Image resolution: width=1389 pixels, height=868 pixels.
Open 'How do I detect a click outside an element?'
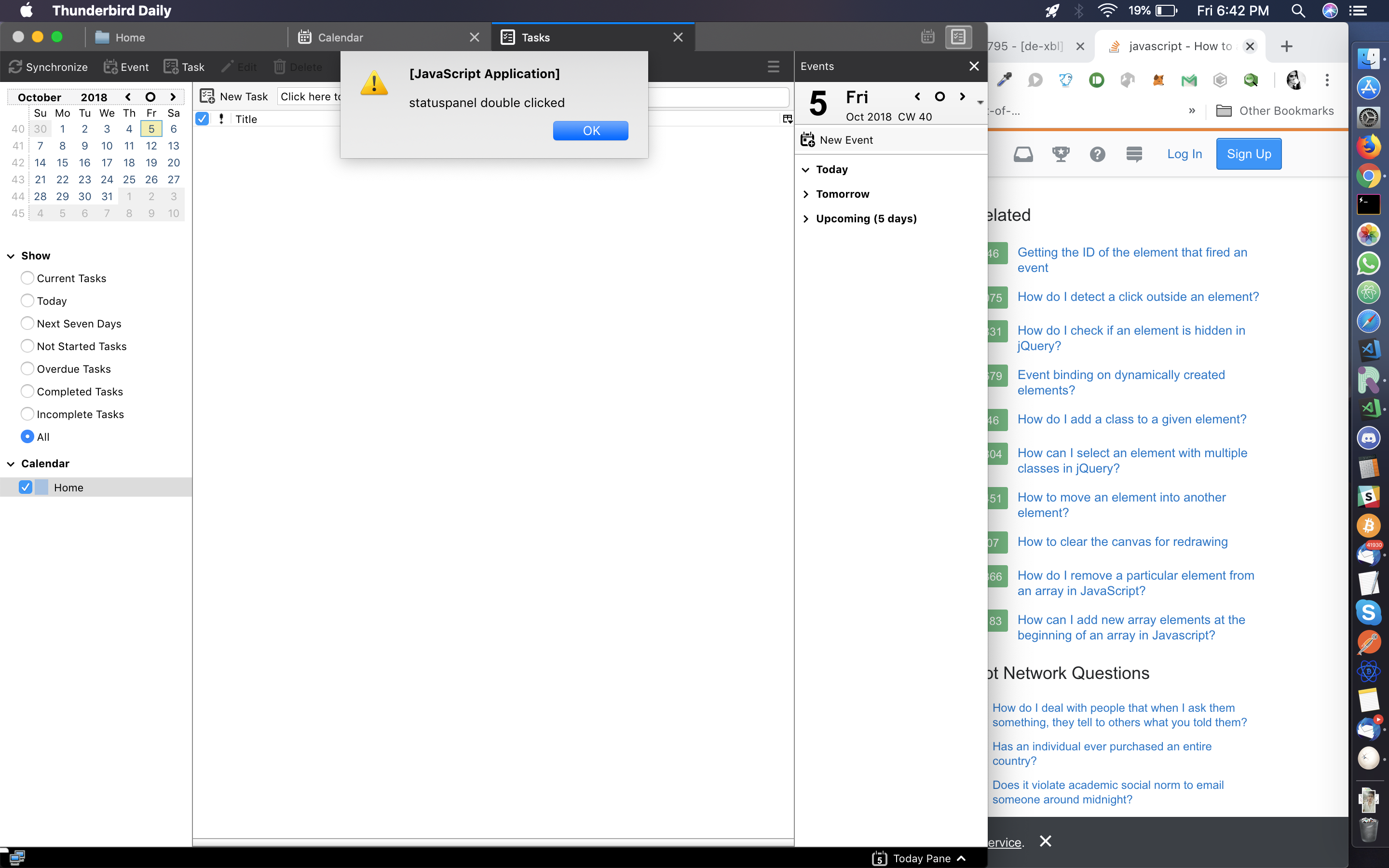[1138, 297]
